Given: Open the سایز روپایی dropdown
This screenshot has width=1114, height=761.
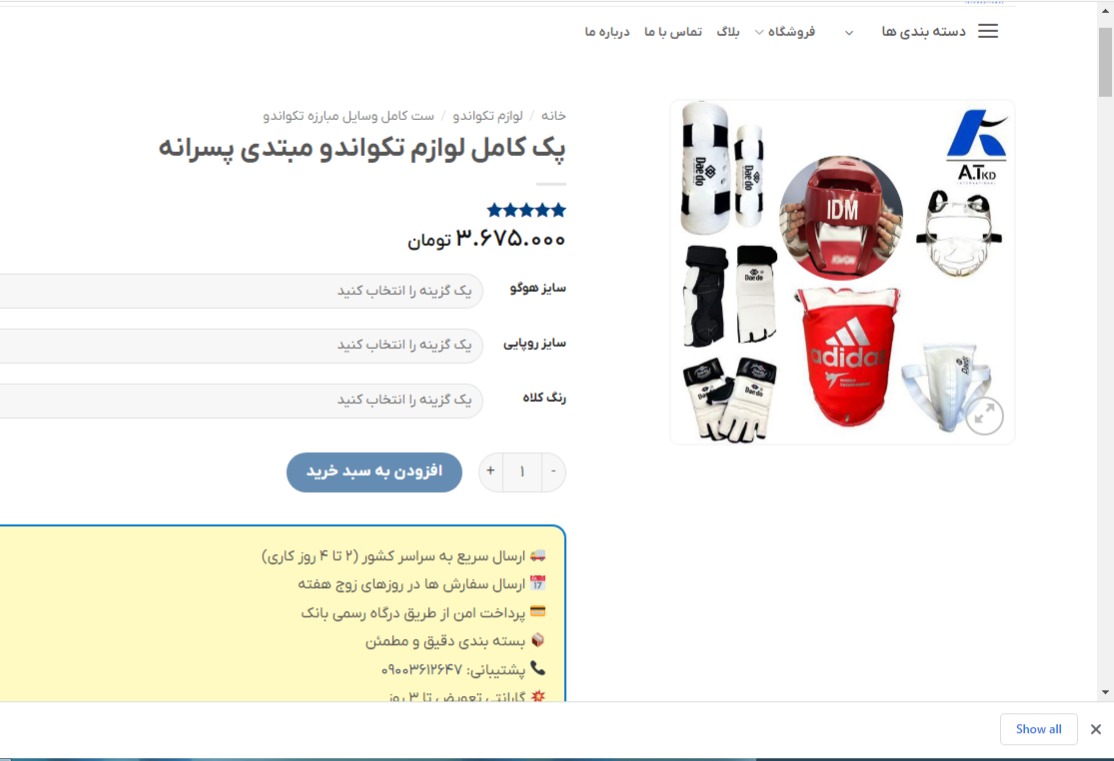Looking at the screenshot, I should 241,345.
